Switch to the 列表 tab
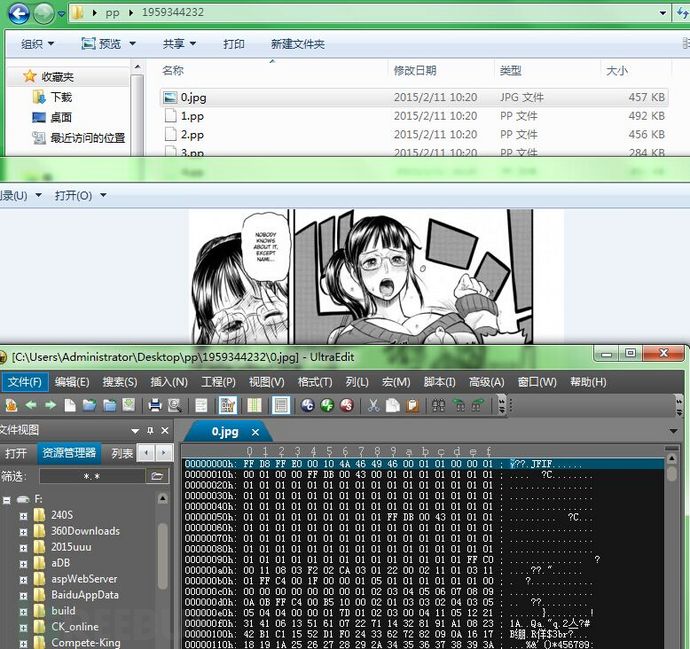The width and height of the screenshot is (690, 649). click(x=122, y=453)
